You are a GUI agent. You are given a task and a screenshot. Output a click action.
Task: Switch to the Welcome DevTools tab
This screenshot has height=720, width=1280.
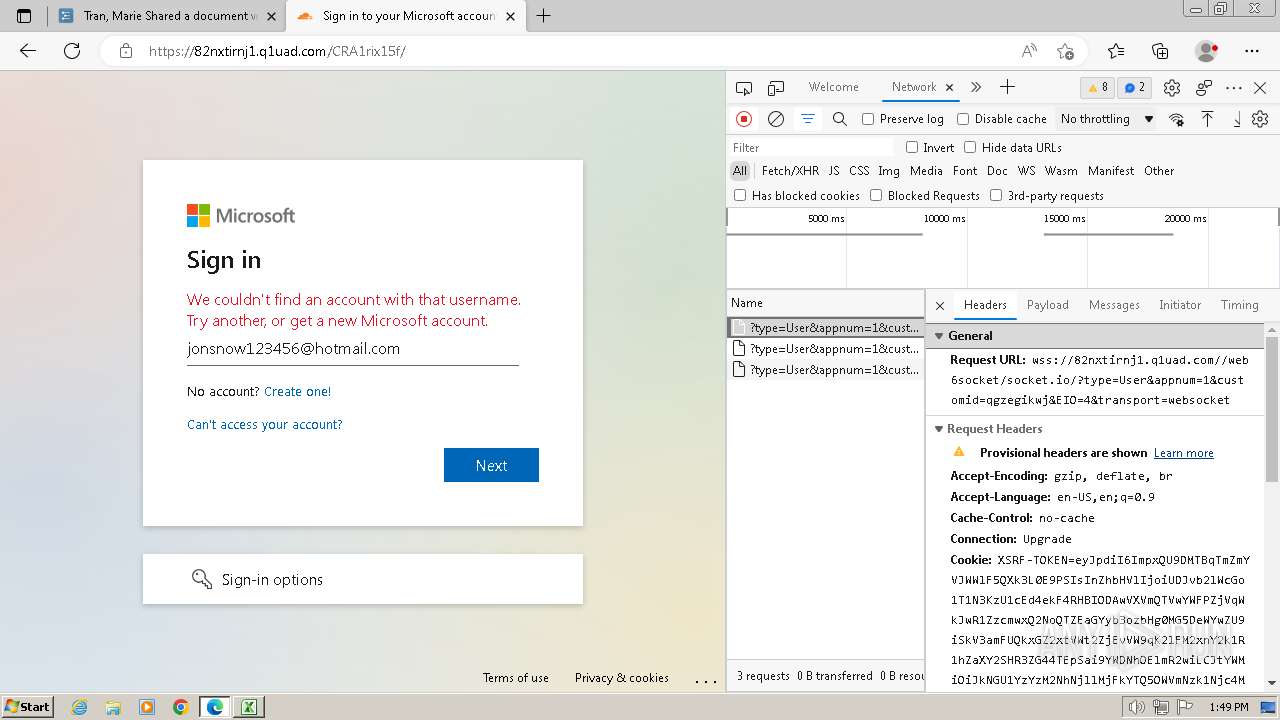point(834,87)
